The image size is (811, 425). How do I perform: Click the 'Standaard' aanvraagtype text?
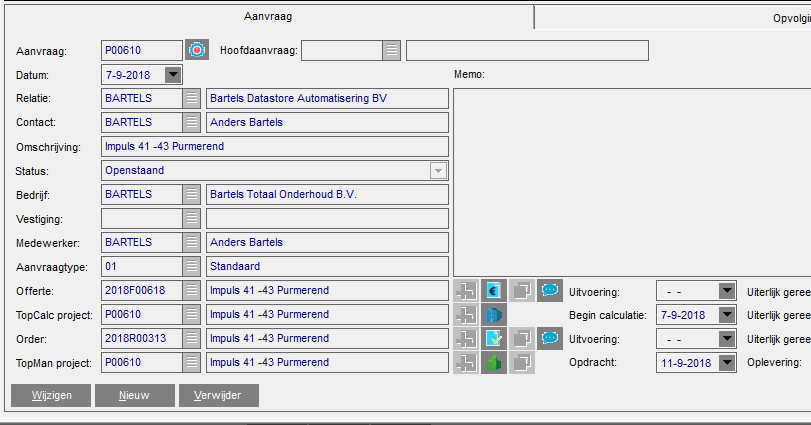coord(235,266)
